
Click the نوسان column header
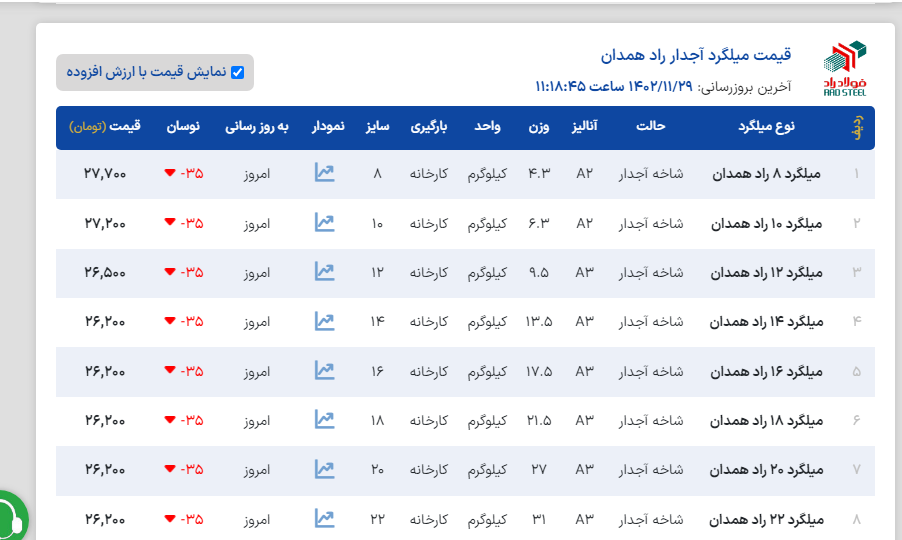click(183, 127)
